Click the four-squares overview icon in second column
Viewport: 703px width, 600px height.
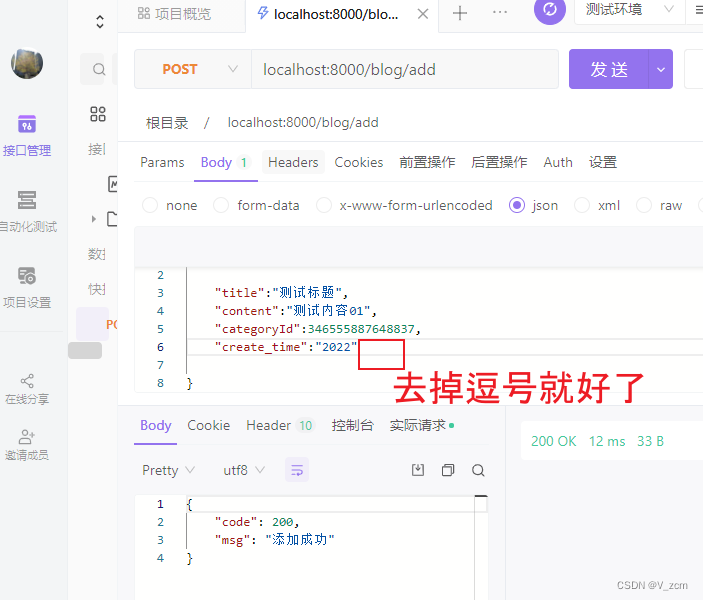98,114
